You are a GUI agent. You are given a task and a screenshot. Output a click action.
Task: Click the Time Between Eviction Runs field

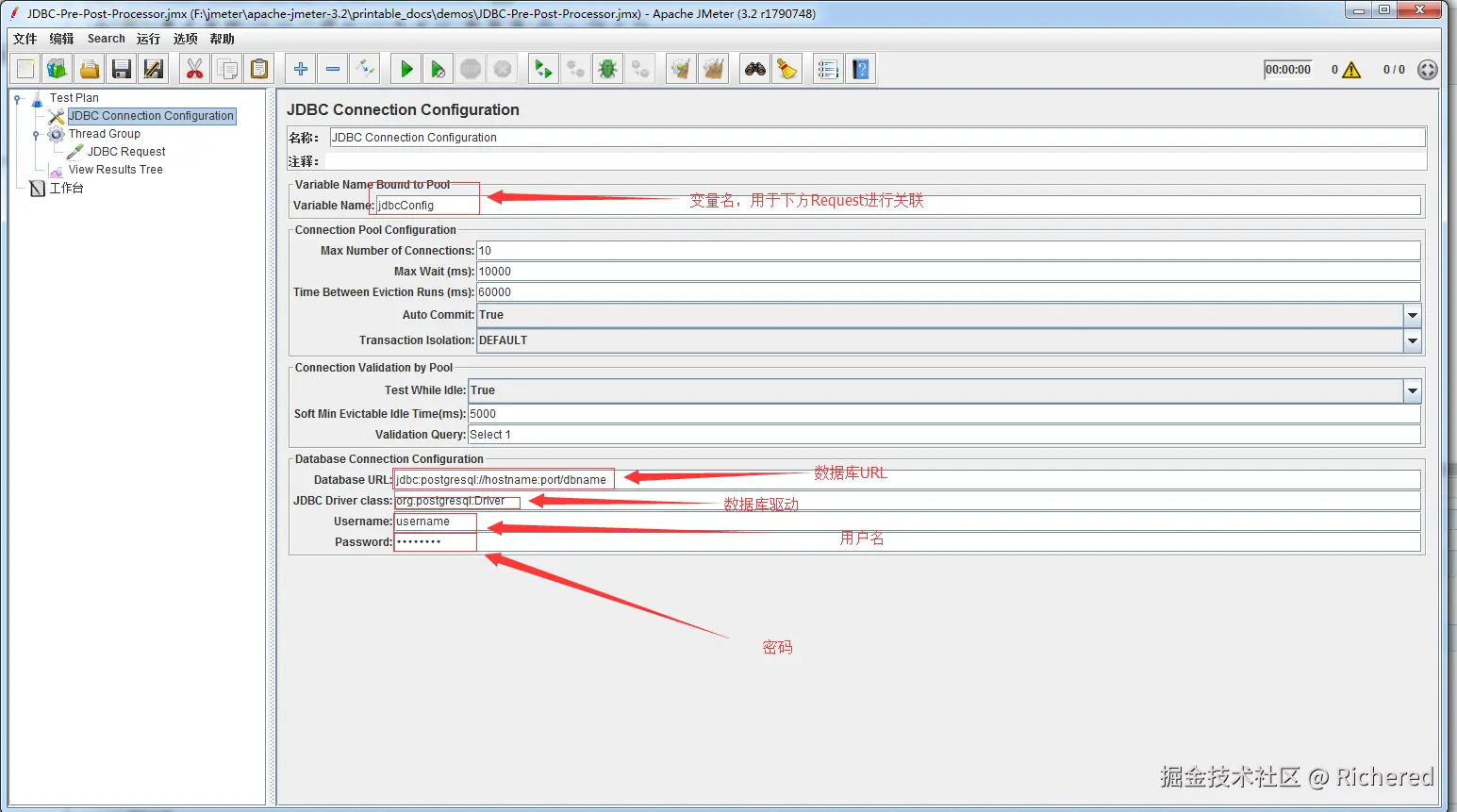(949, 292)
